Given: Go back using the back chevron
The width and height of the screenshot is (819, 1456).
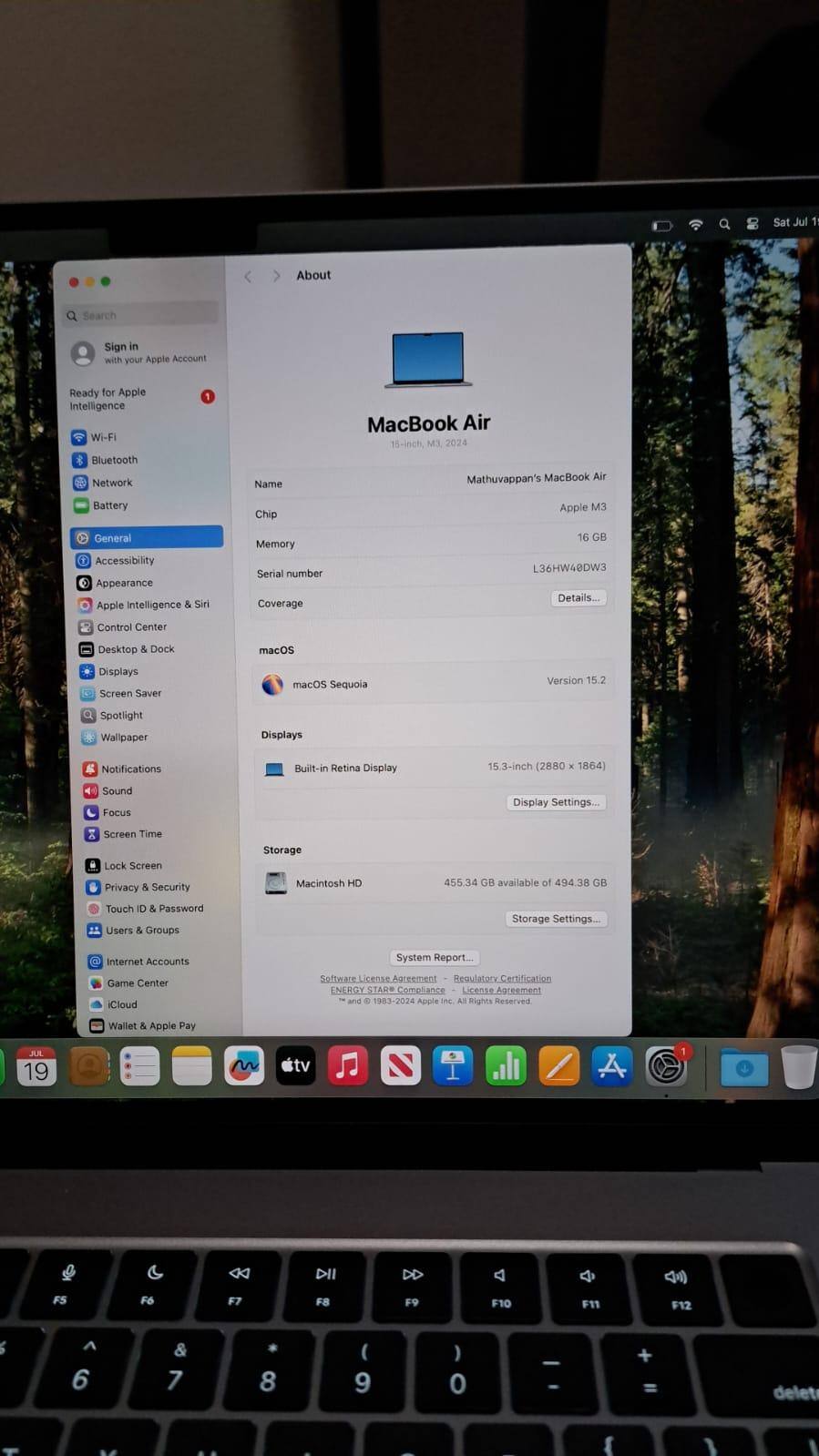Looking at the screenshot, I should 248,276.
